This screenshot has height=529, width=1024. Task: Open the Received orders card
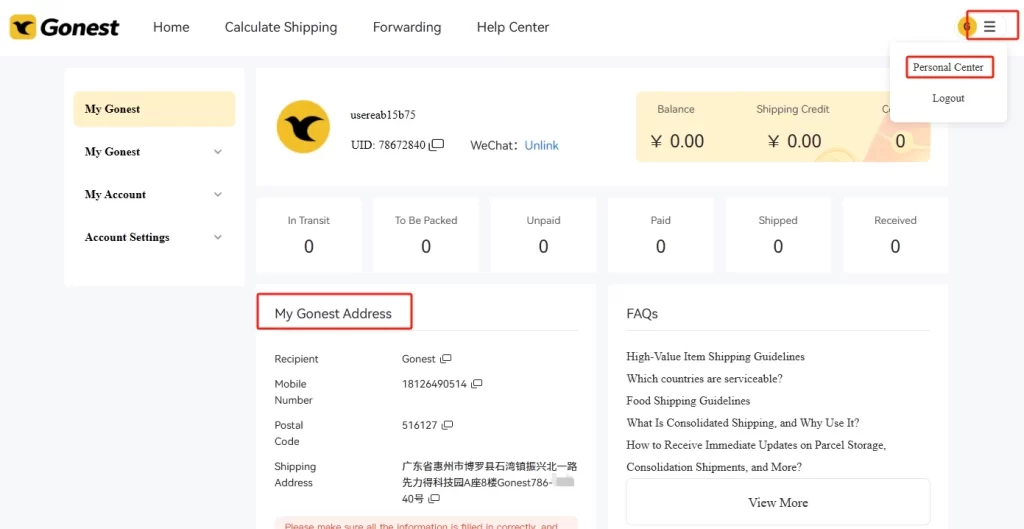895,235
